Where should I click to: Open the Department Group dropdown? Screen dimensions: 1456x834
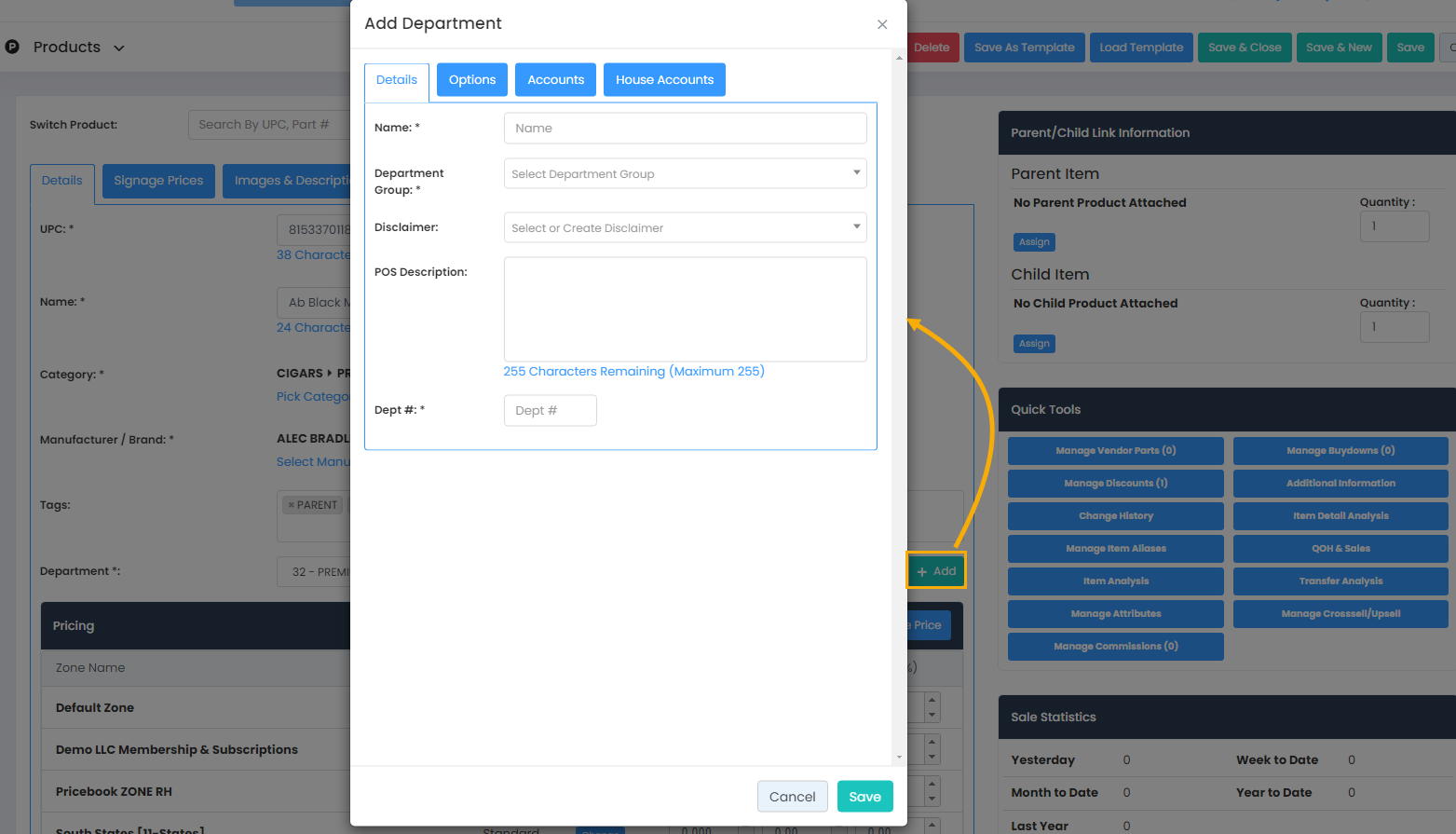(685, 173)
